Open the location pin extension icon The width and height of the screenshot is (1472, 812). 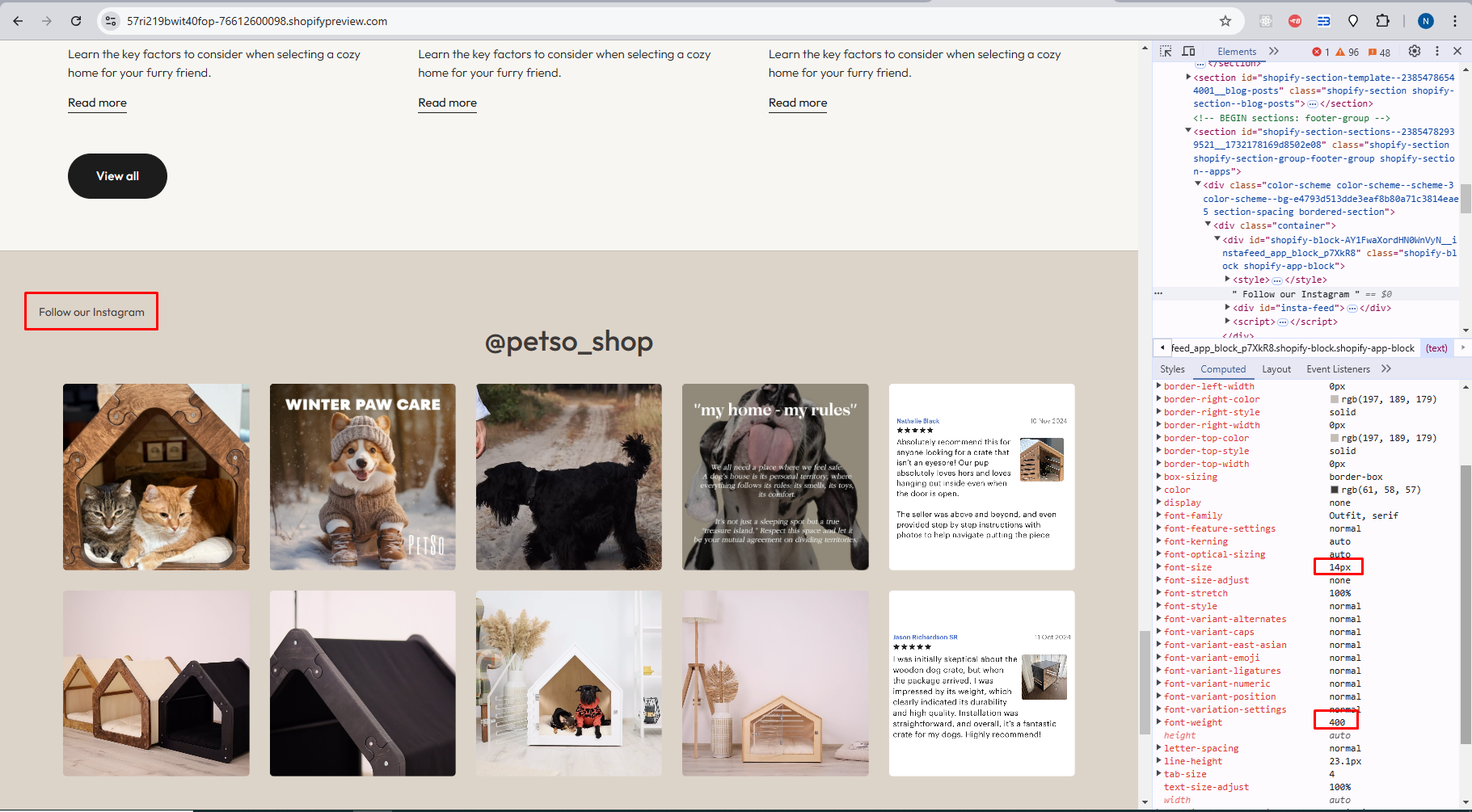coord(1353,21)
